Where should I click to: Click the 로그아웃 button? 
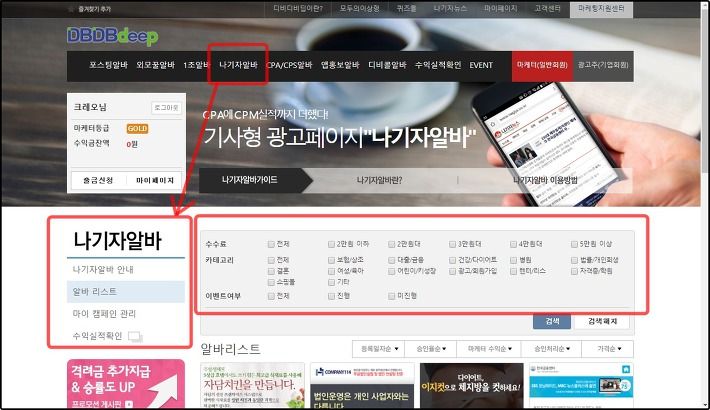coord(166,108)
